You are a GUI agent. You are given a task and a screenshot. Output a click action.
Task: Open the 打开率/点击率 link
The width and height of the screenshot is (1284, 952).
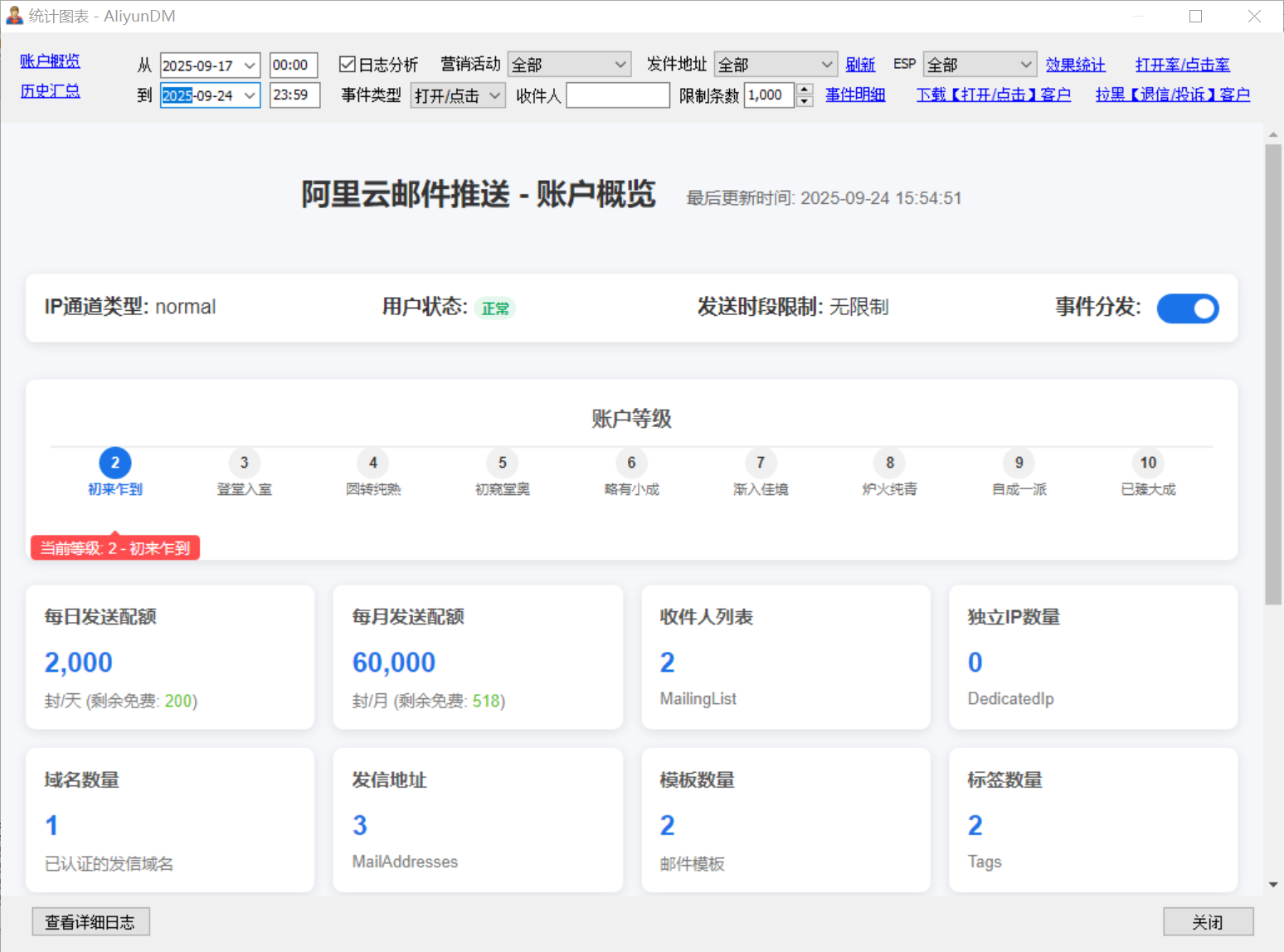tap(1182, 65)
